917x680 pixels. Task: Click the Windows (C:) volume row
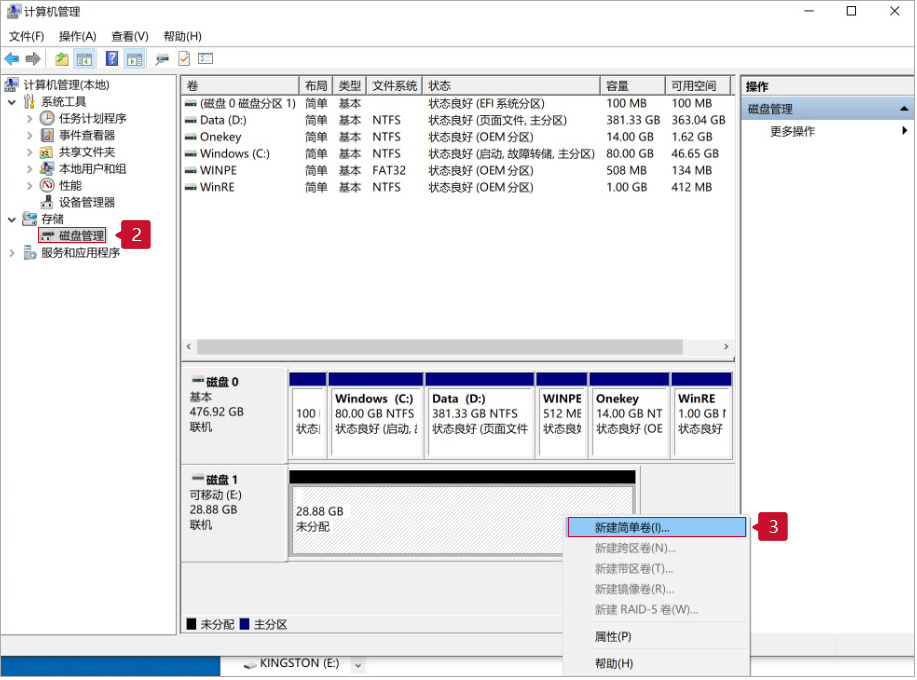click(x=234, y=154)
